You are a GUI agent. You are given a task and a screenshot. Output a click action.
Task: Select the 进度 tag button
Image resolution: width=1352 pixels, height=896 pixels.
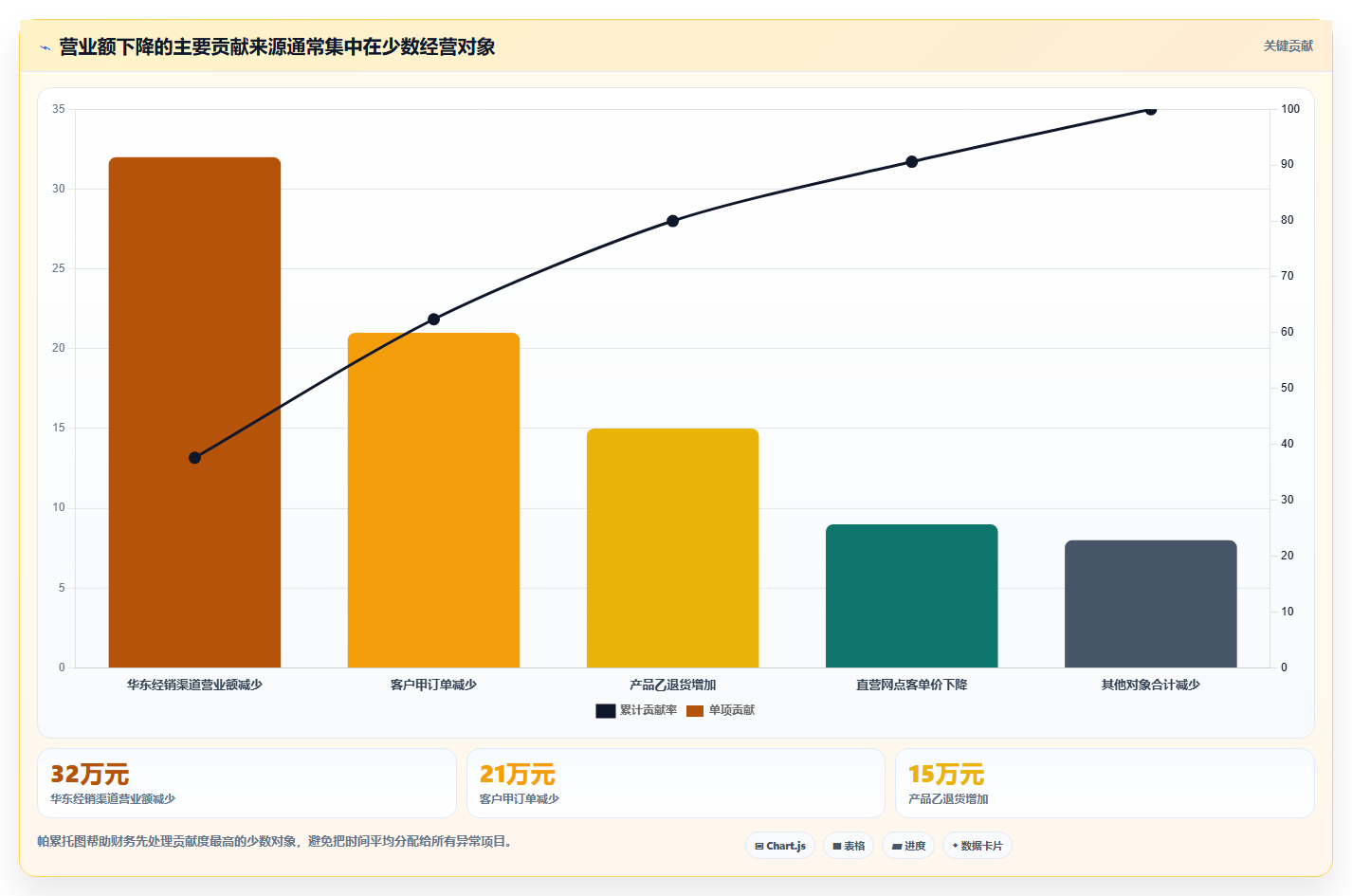click(x=908, y=846)
